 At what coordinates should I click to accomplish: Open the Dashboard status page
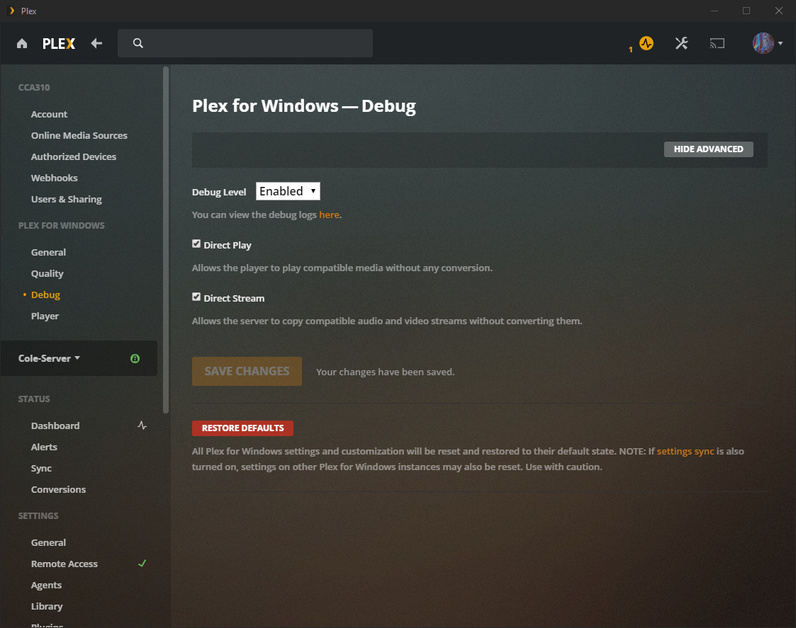55,426
